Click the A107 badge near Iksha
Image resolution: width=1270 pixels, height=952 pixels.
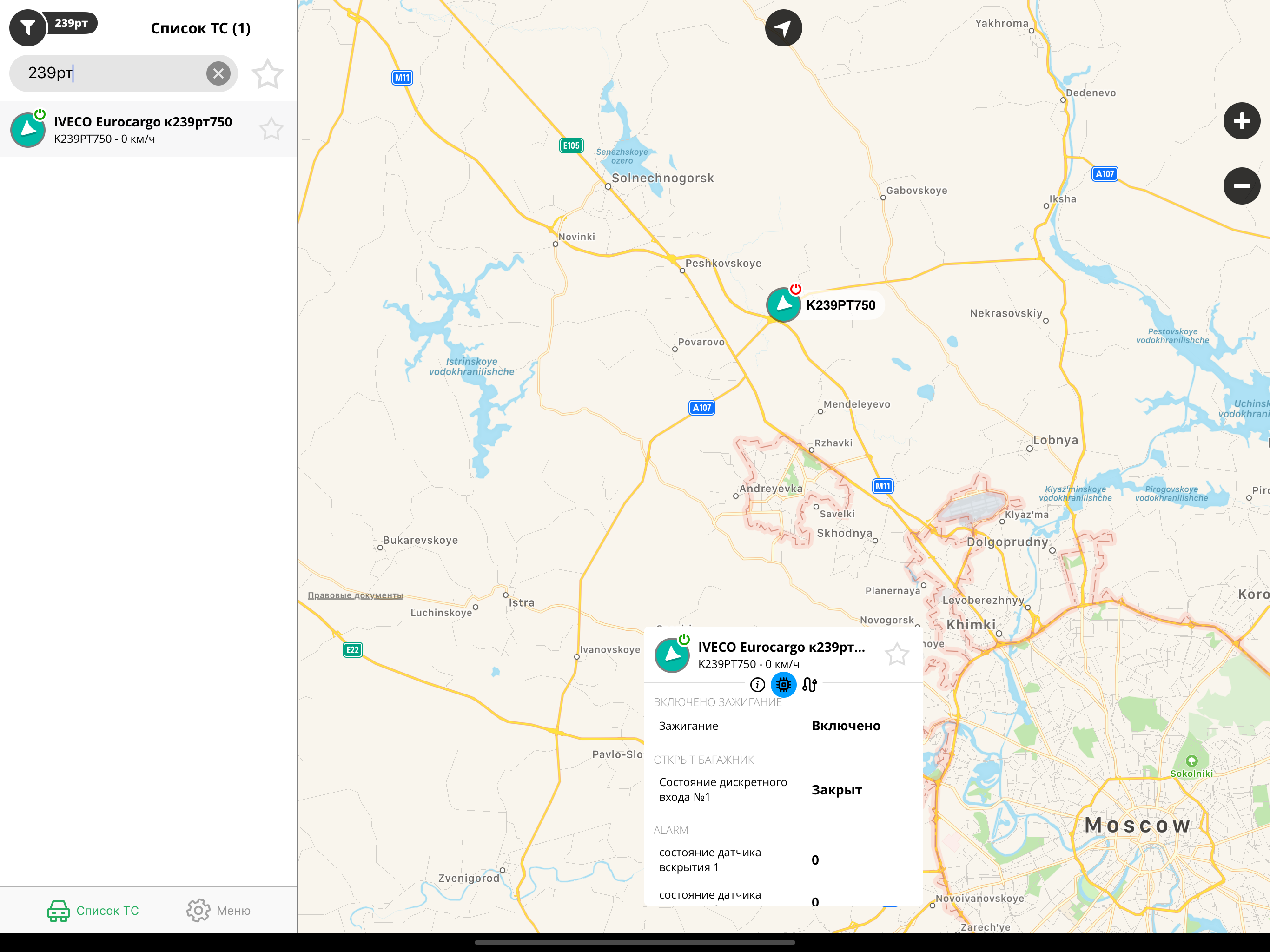(x=1105, y=173)
